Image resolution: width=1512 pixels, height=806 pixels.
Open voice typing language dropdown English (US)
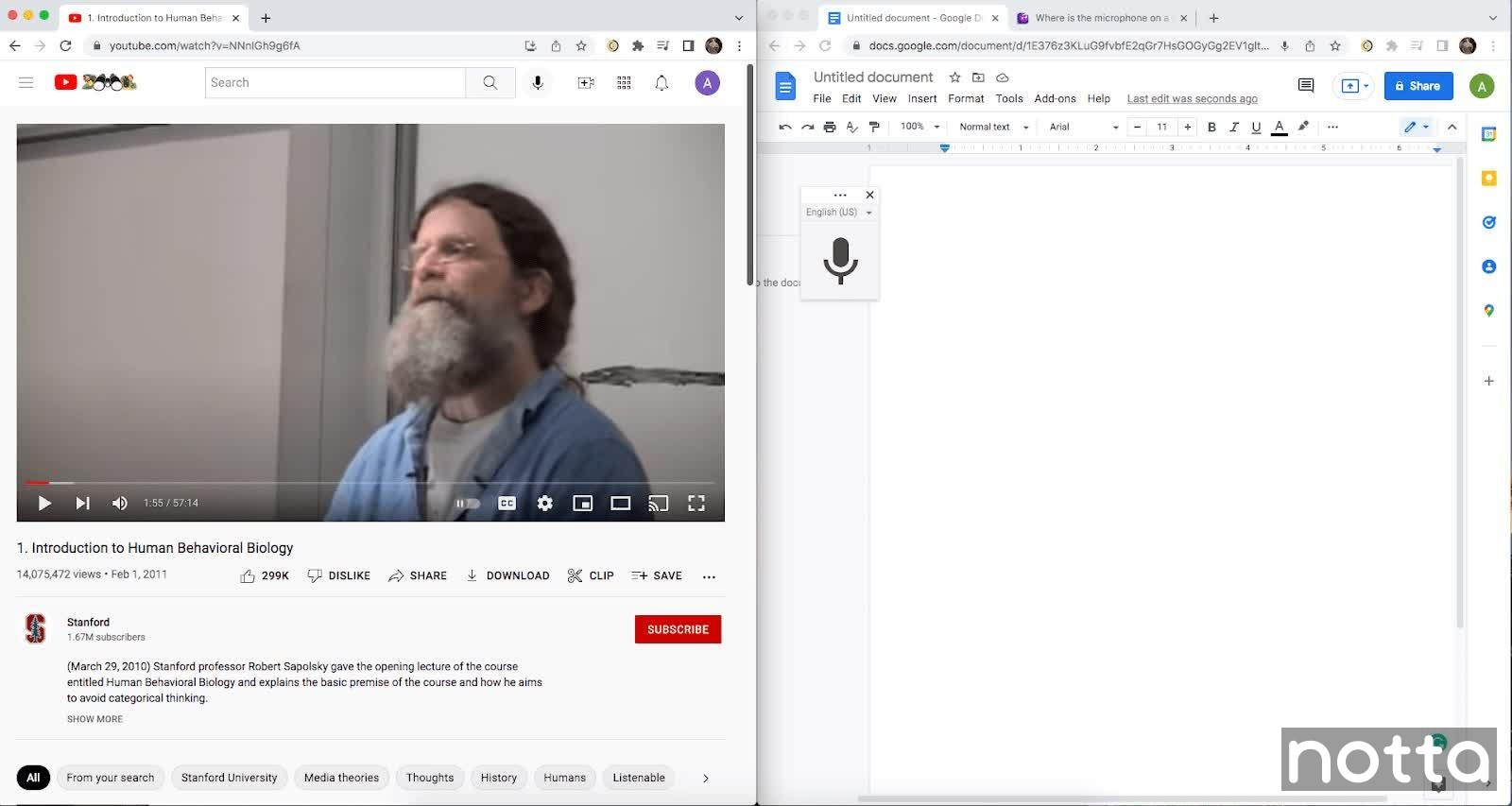tap(838, 213)
